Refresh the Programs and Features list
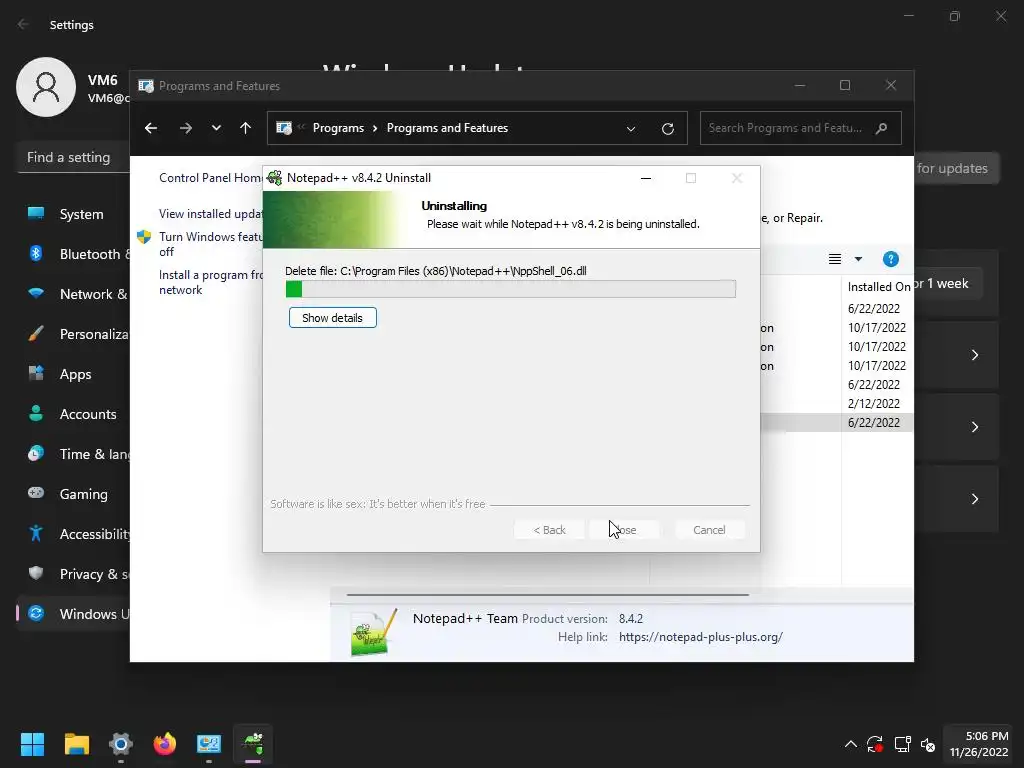Viewport: 1024px width, 768px height. (667, 129)
